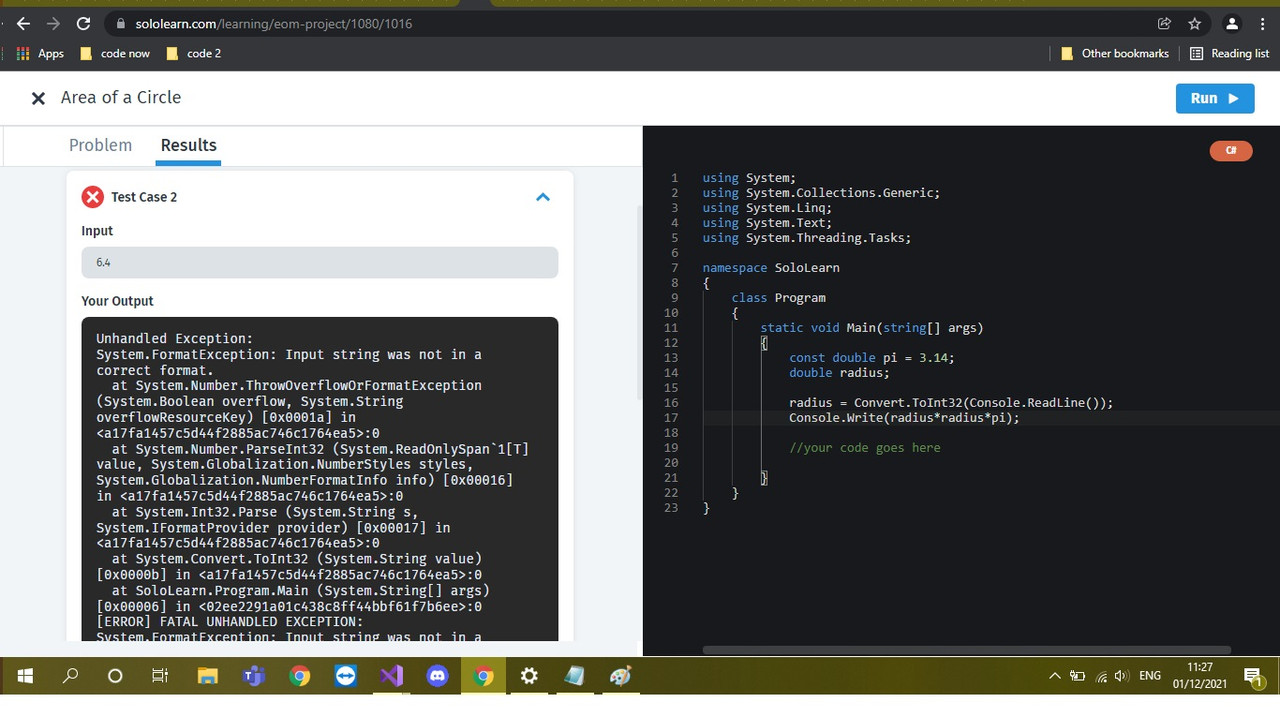Run the C# code

1215,98
